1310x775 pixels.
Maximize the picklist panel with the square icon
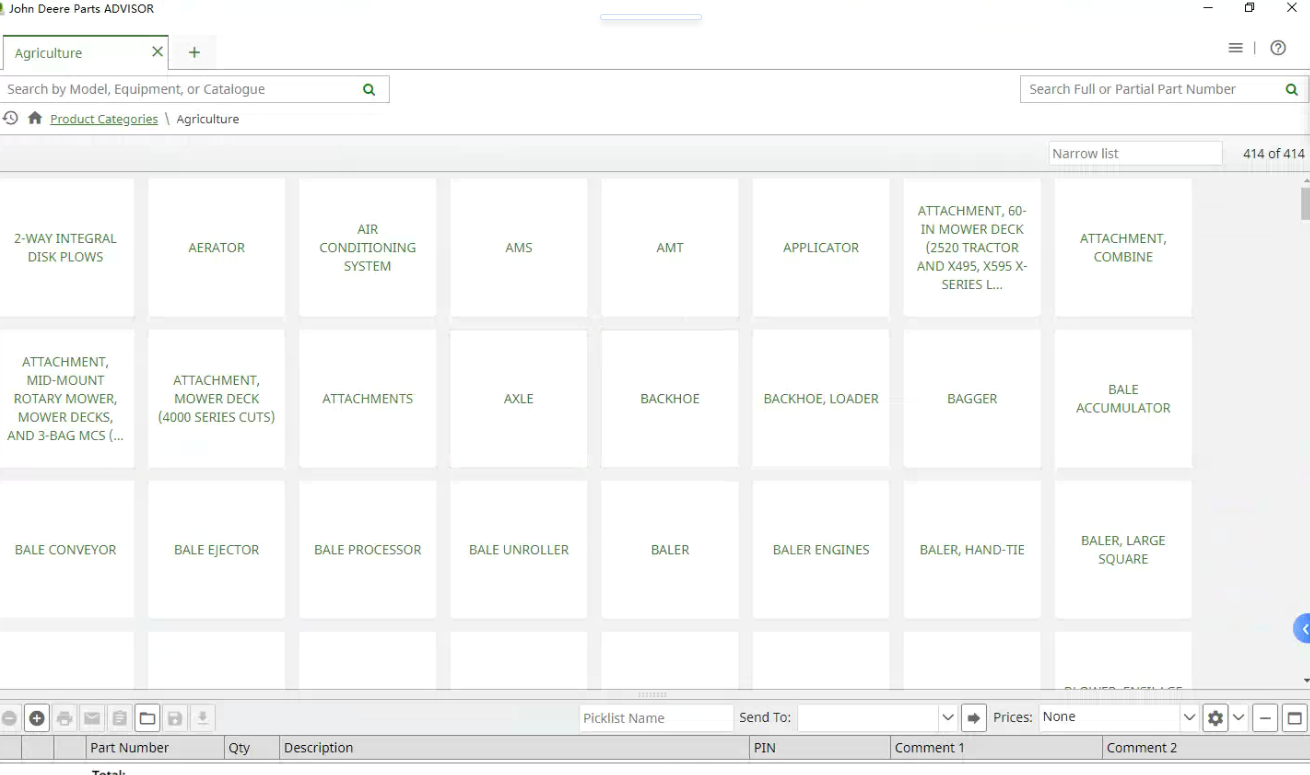[x=1294, y=718]
